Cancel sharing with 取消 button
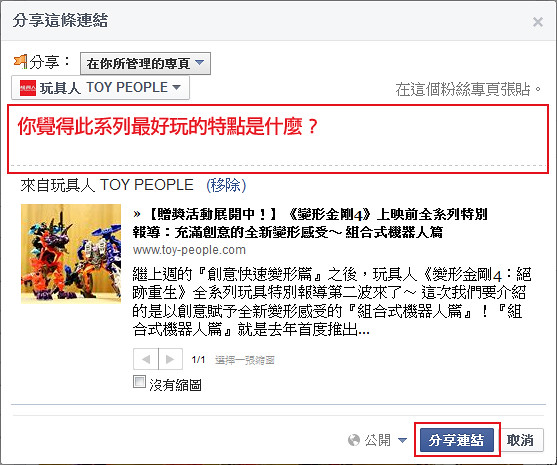Image resolution: width=557 pixels, height=465 pixels. click(x=520, y=440)
